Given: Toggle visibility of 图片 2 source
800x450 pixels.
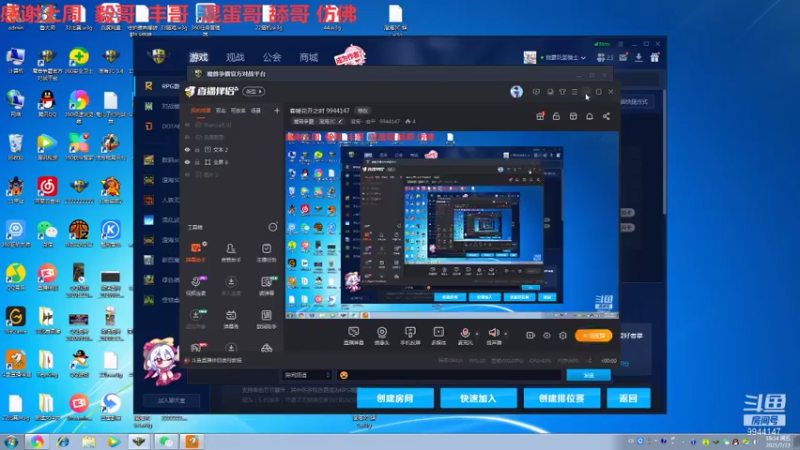Looking at the screenshot, I should point(187,174).
